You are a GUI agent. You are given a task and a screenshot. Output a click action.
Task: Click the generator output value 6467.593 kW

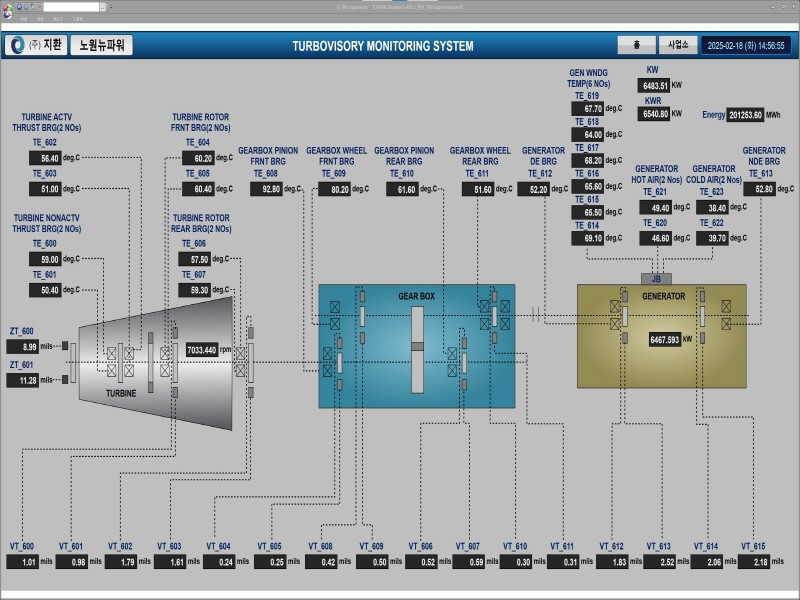click(665, 339)
